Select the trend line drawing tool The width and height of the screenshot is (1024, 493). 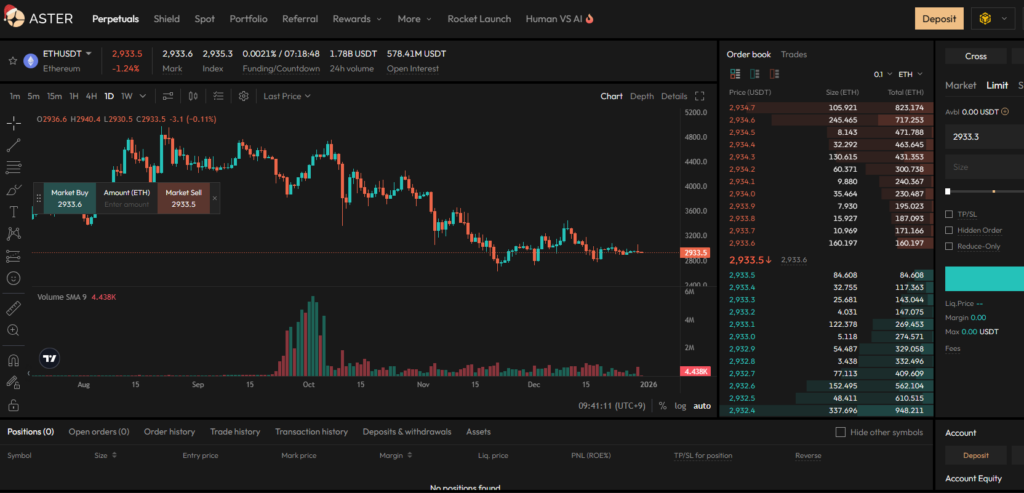pos(13,145)
